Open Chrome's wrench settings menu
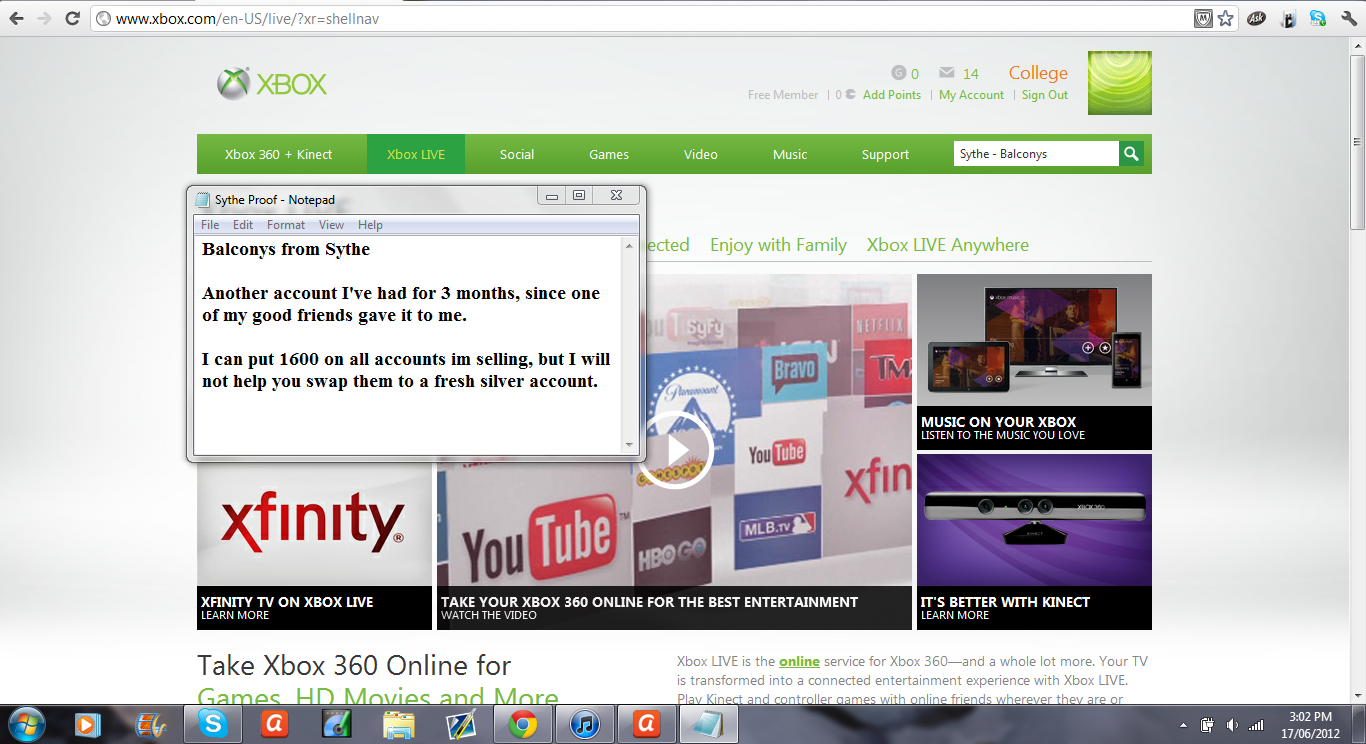Screen dimensions: 1366x744 (1347, 18)
